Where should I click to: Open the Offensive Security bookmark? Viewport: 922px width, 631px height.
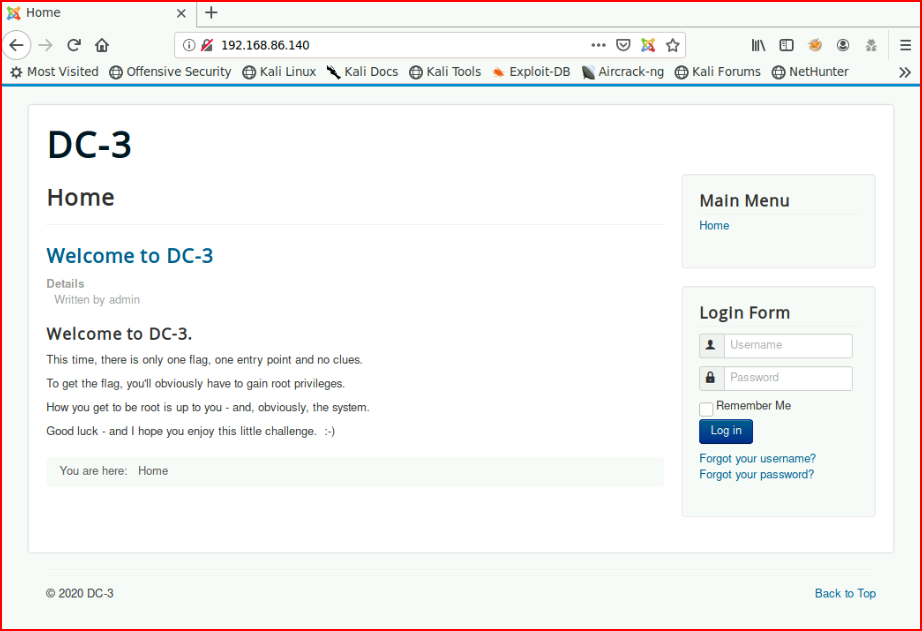171,72
